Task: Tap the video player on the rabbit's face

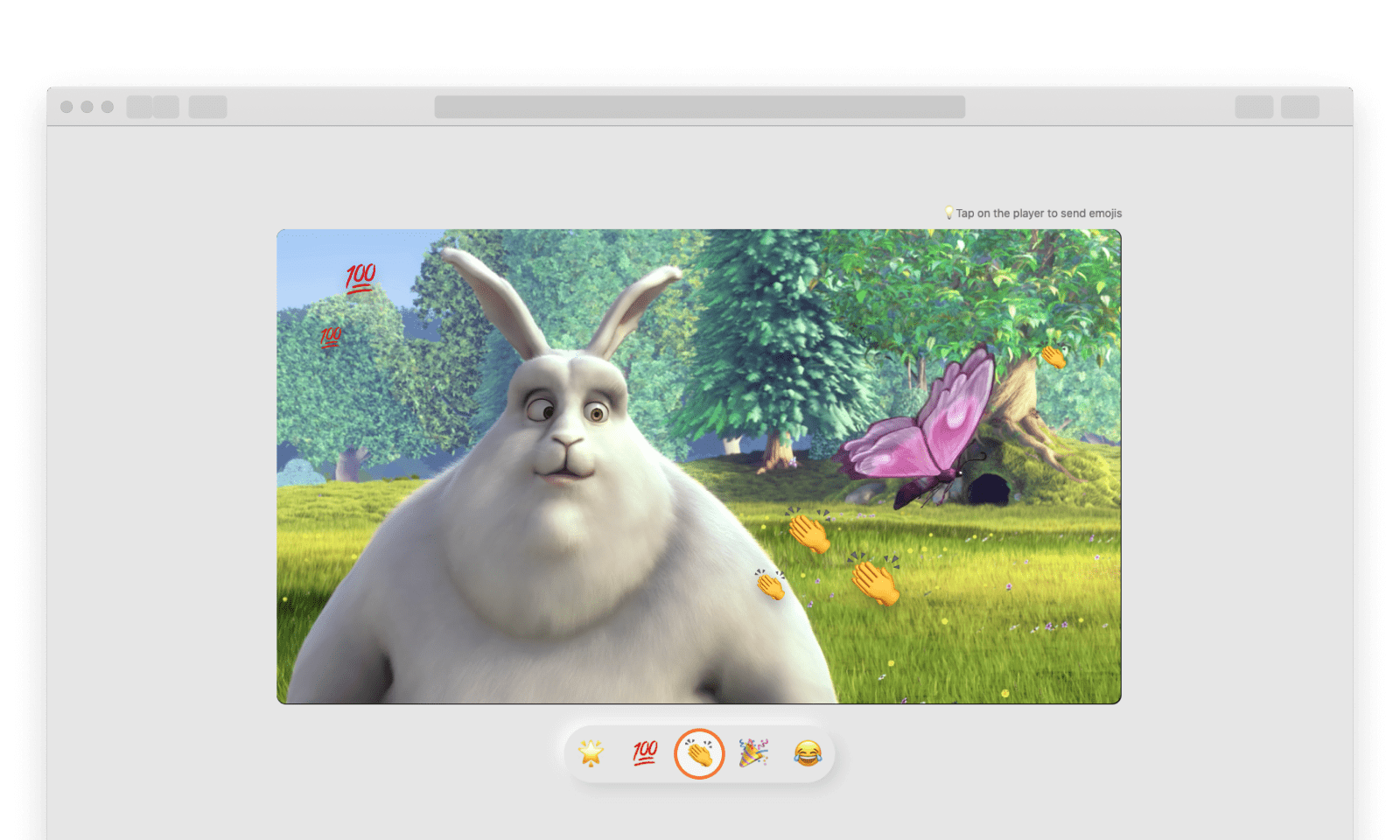Action: 567,429
